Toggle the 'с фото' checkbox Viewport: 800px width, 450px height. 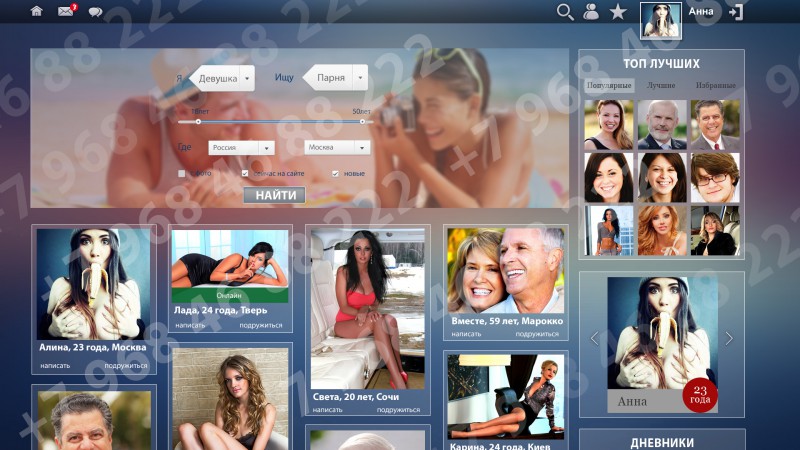point(182,173)
